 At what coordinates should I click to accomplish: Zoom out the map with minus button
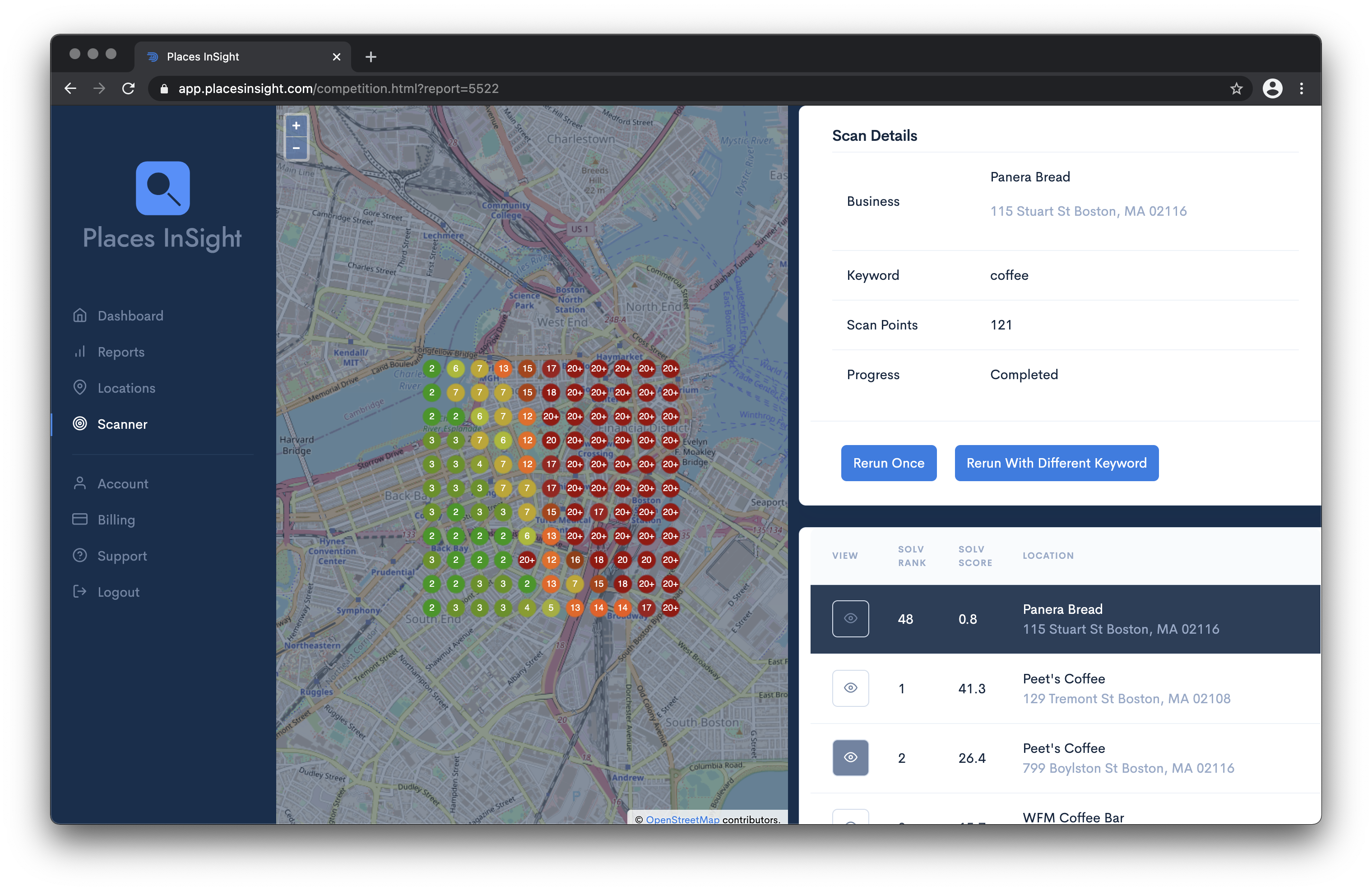coord(297,148)
